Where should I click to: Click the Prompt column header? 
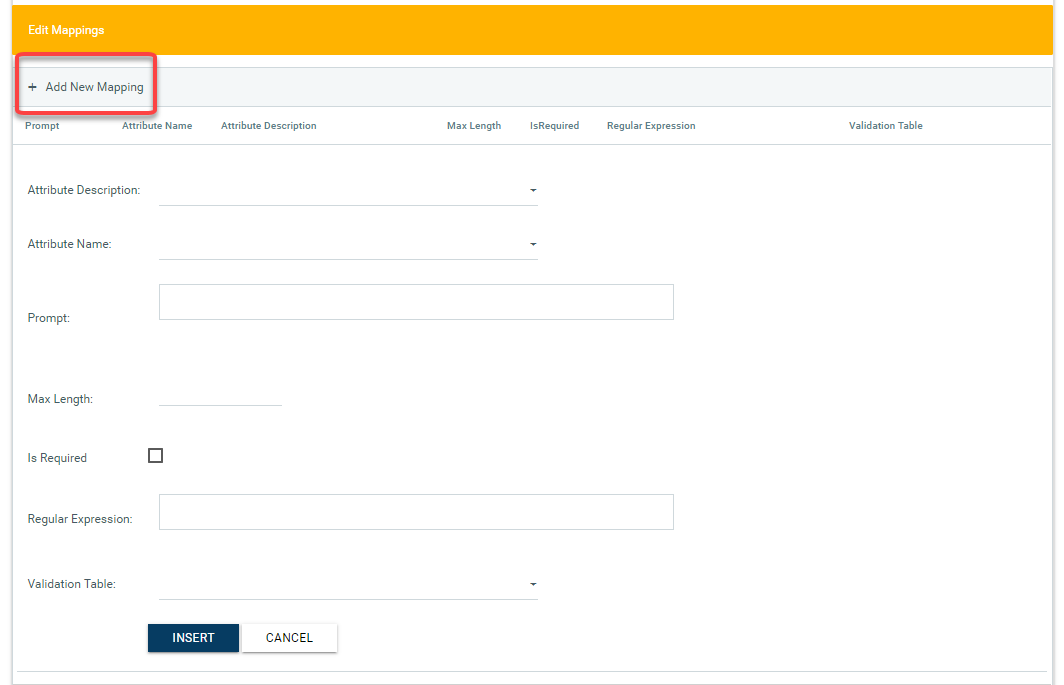point(42,126)
